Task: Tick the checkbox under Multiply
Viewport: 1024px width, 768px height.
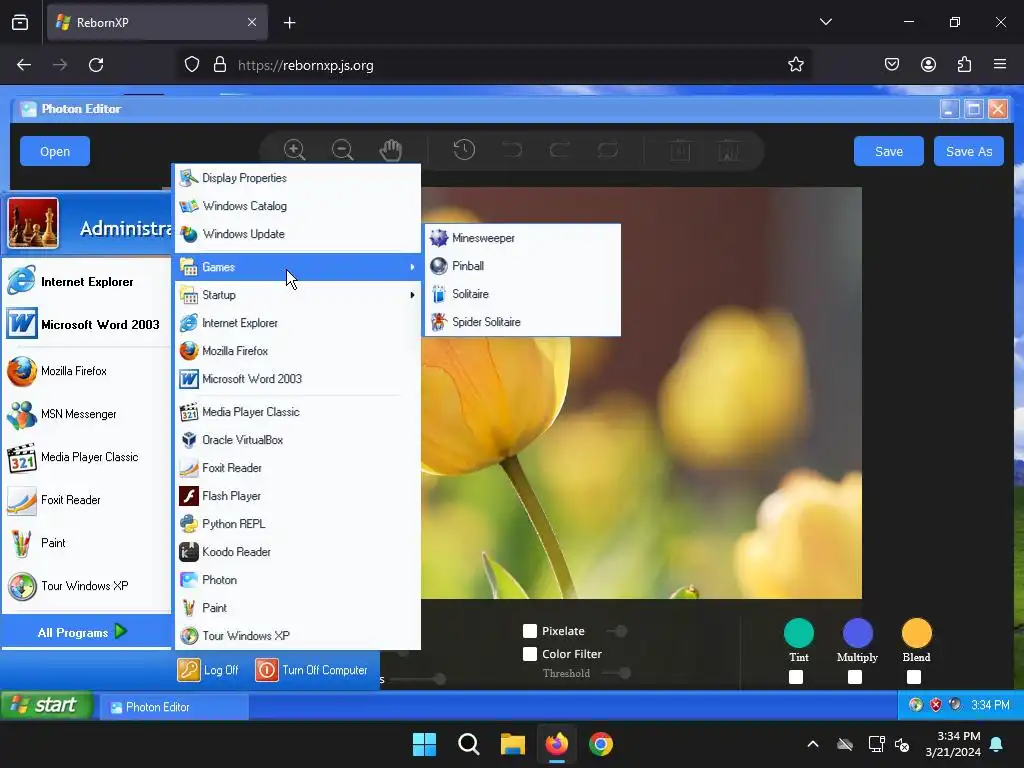Action: [854, 677]
